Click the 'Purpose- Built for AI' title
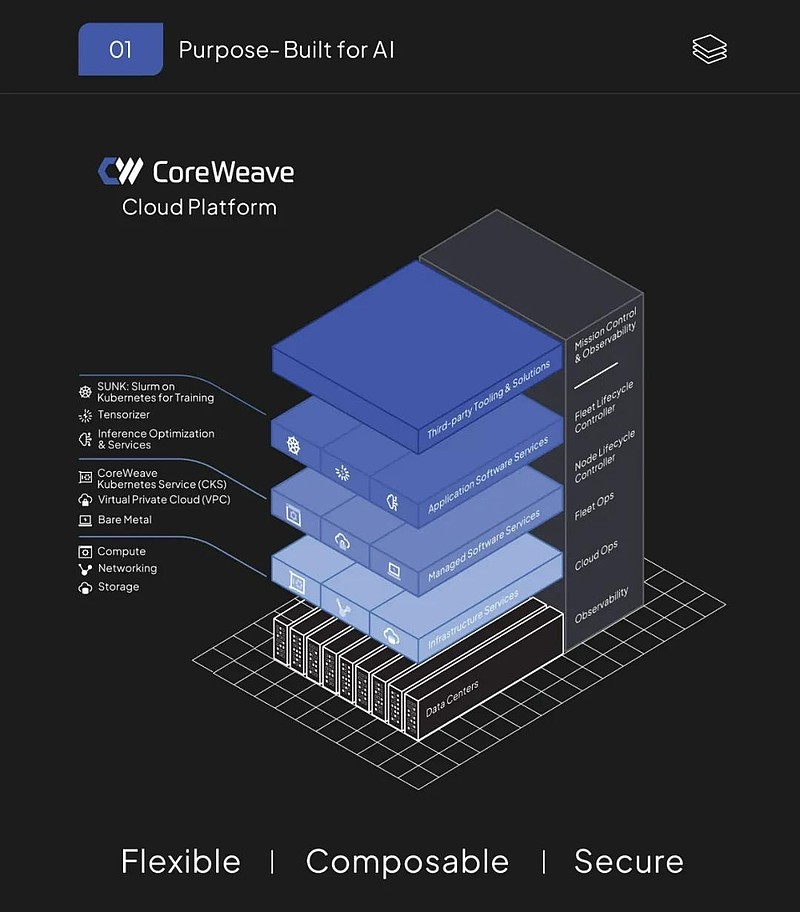 click(286, 50)
